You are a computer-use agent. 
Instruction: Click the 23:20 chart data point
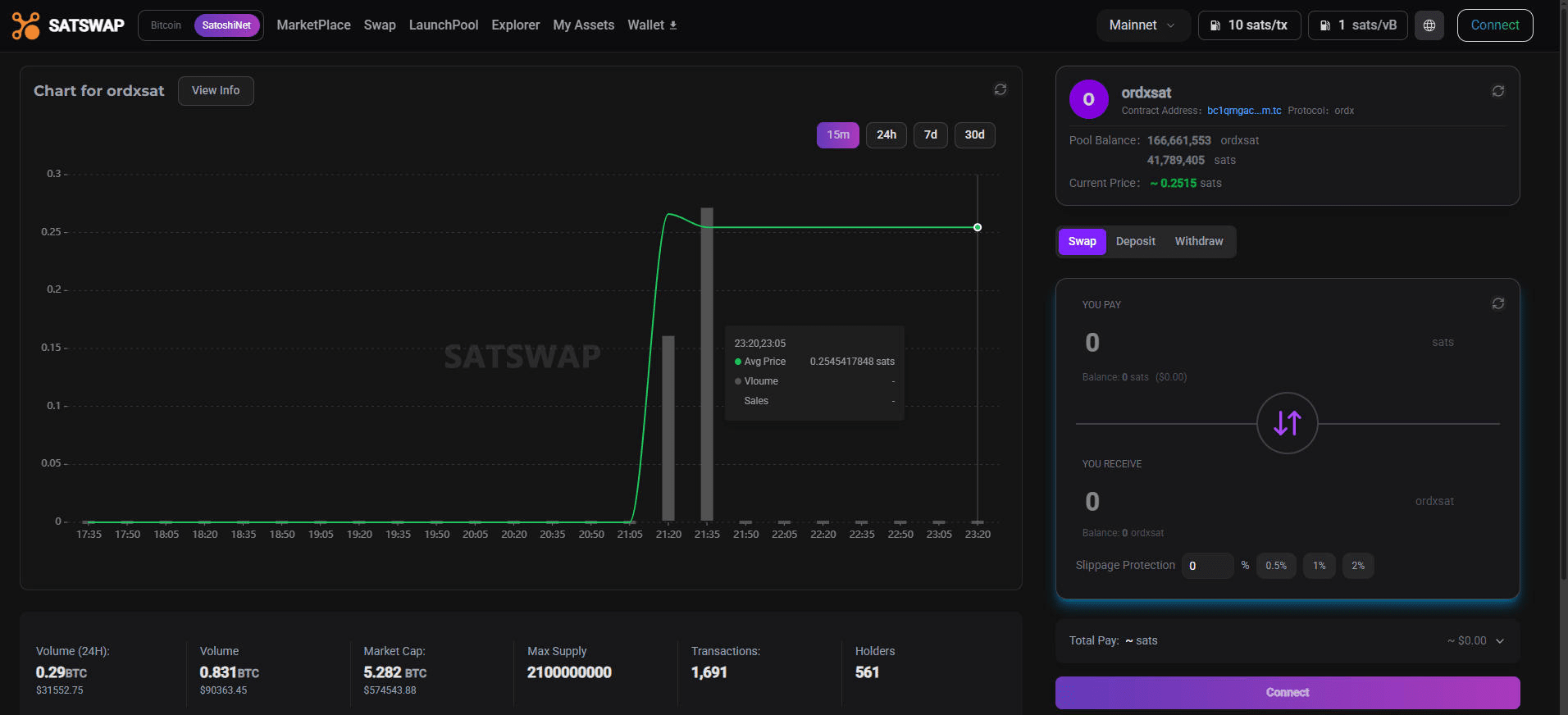(977, 227)
